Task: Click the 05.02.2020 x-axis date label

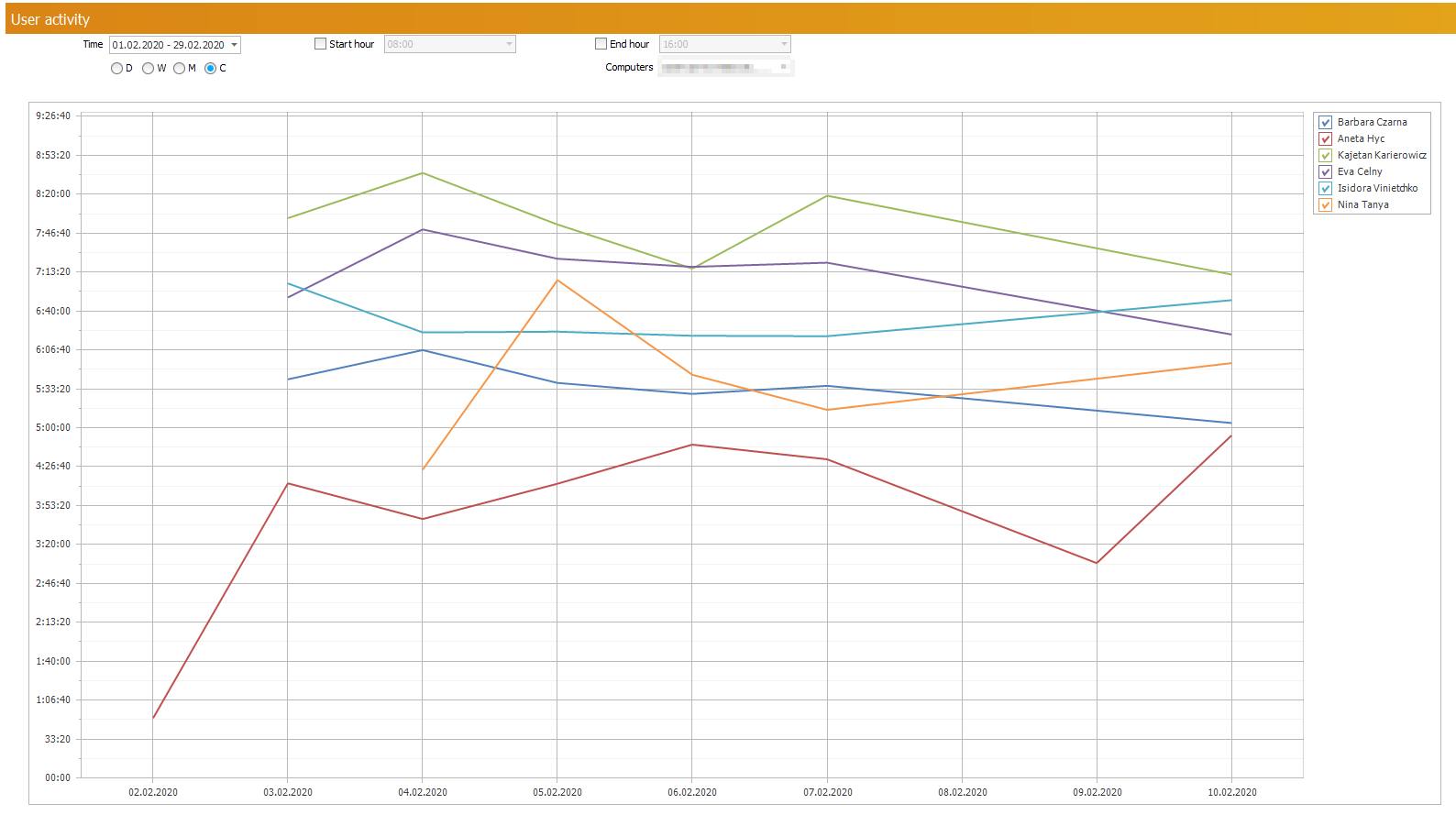Action: 557,792
